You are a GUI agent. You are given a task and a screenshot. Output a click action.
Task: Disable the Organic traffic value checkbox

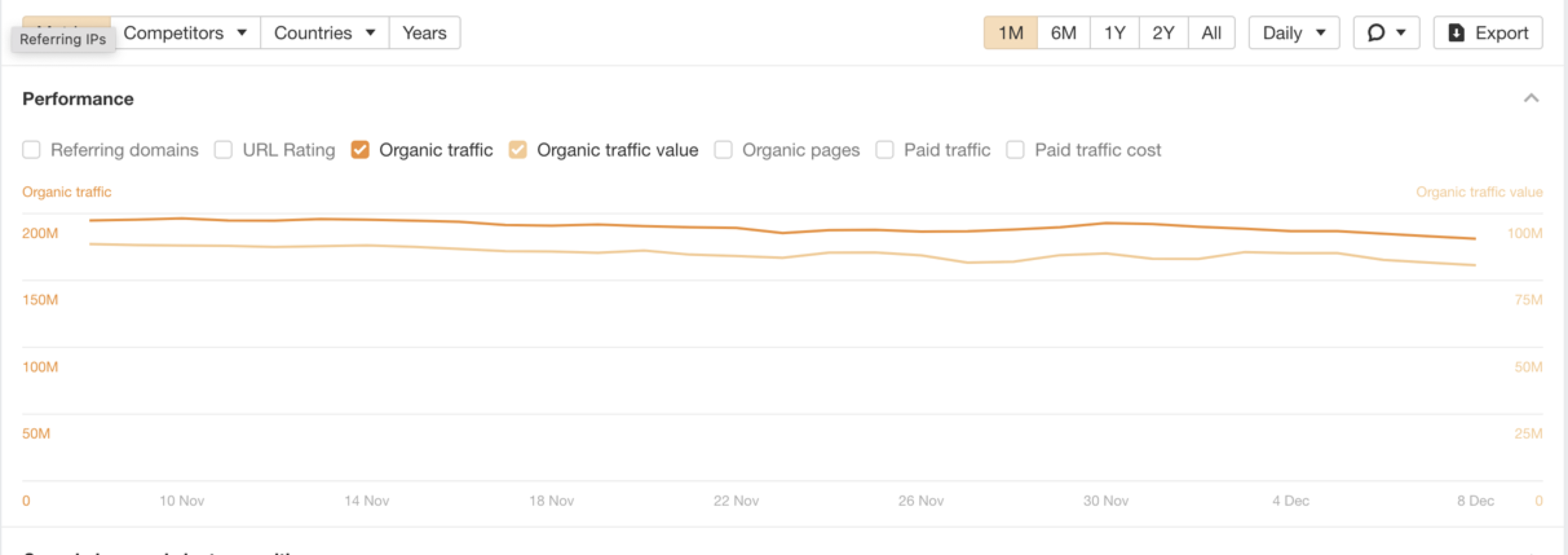pos(518,149)
